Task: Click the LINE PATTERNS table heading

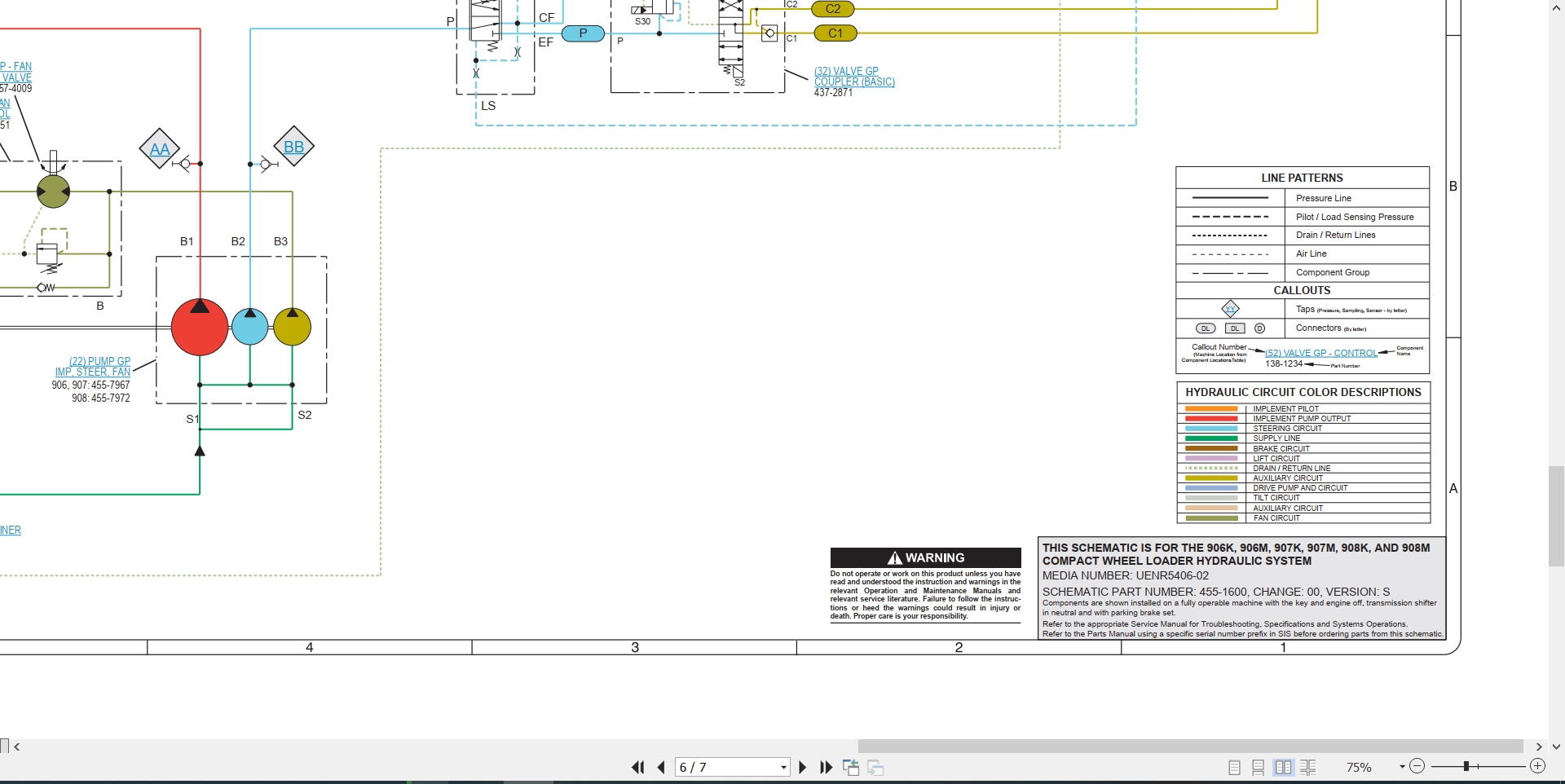Action: (1302, 178)
